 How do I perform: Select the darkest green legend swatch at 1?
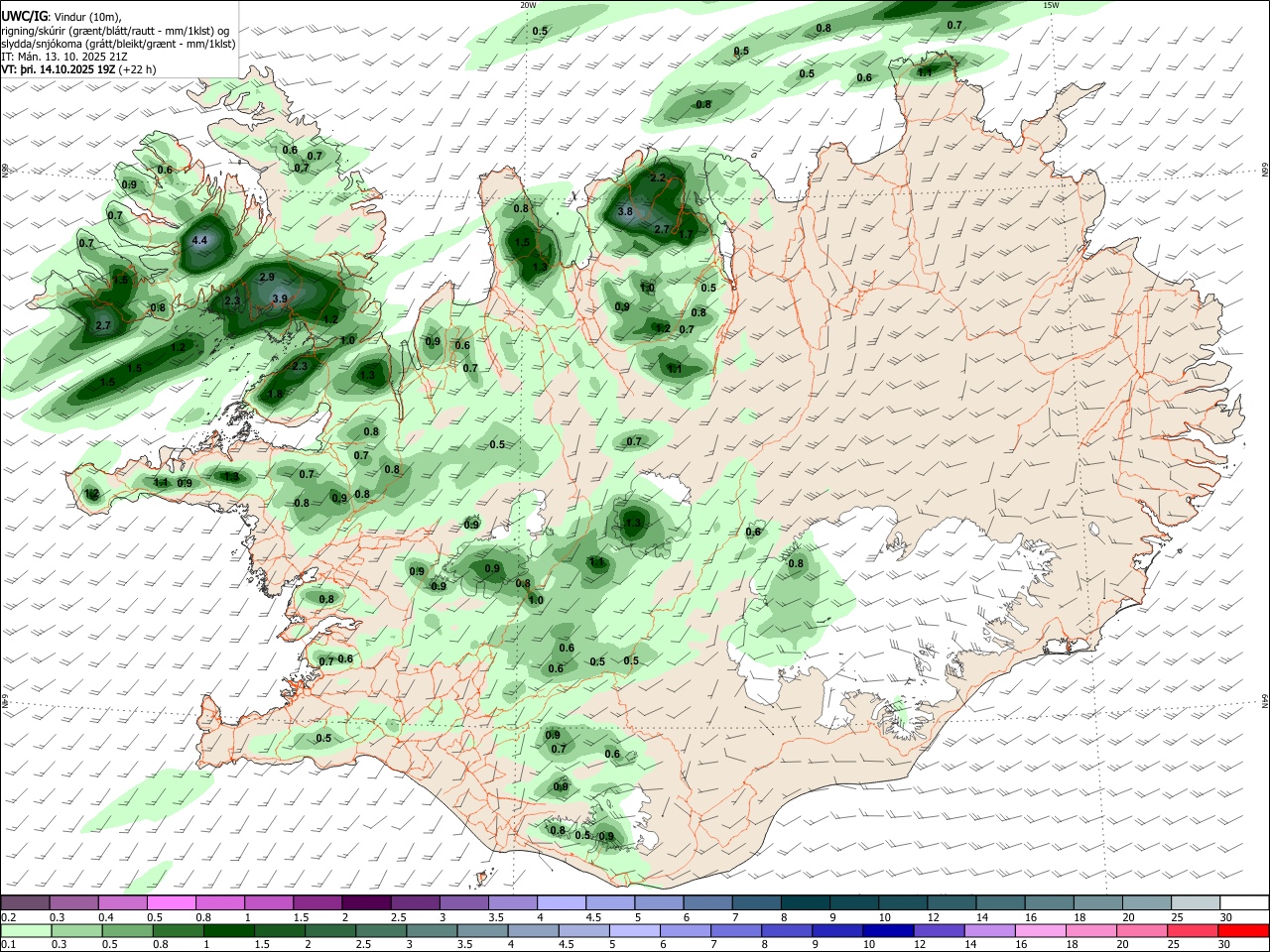229,931
